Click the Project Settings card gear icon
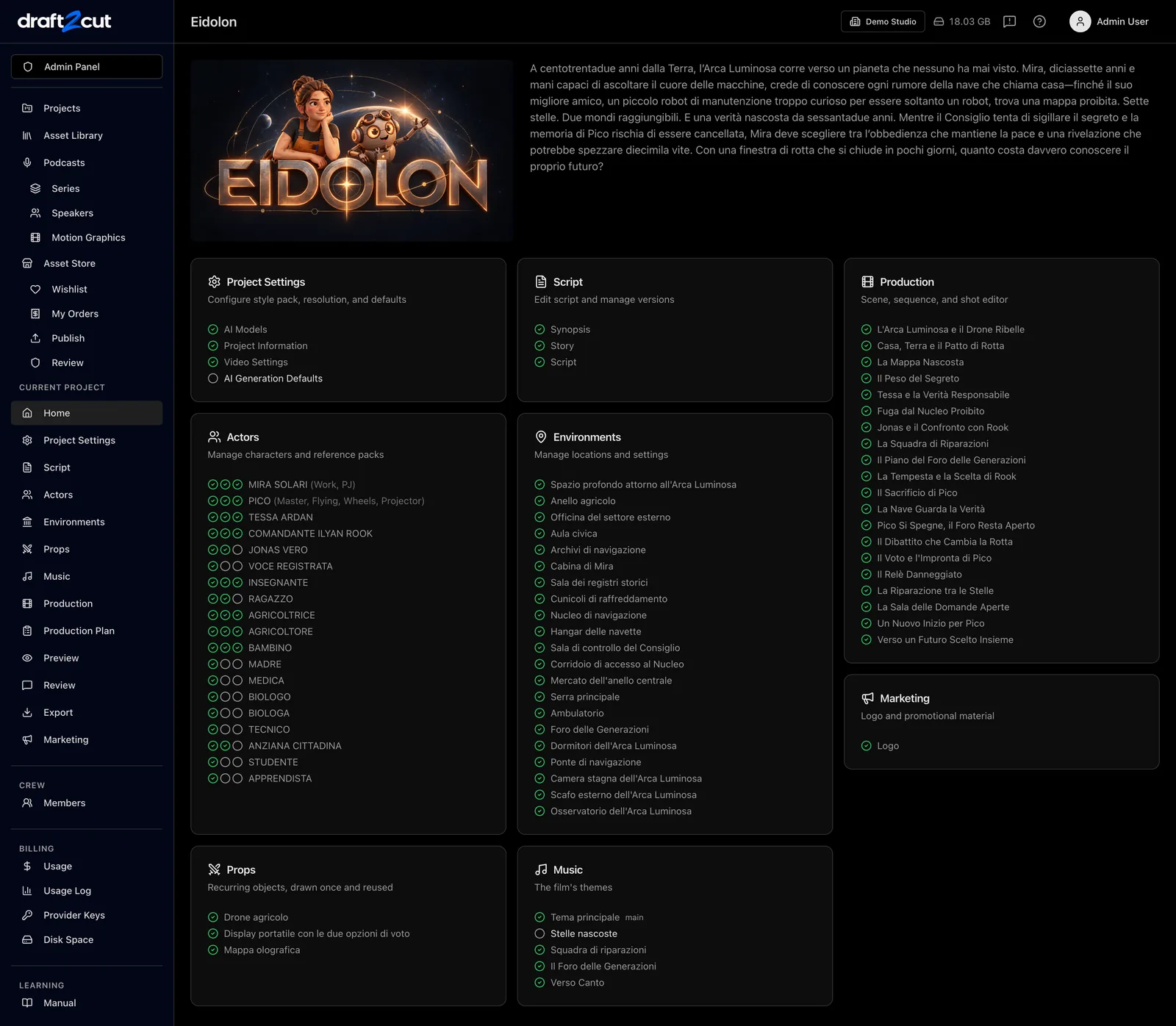This screenshot has height=1026, width=1176. [214, 281]
